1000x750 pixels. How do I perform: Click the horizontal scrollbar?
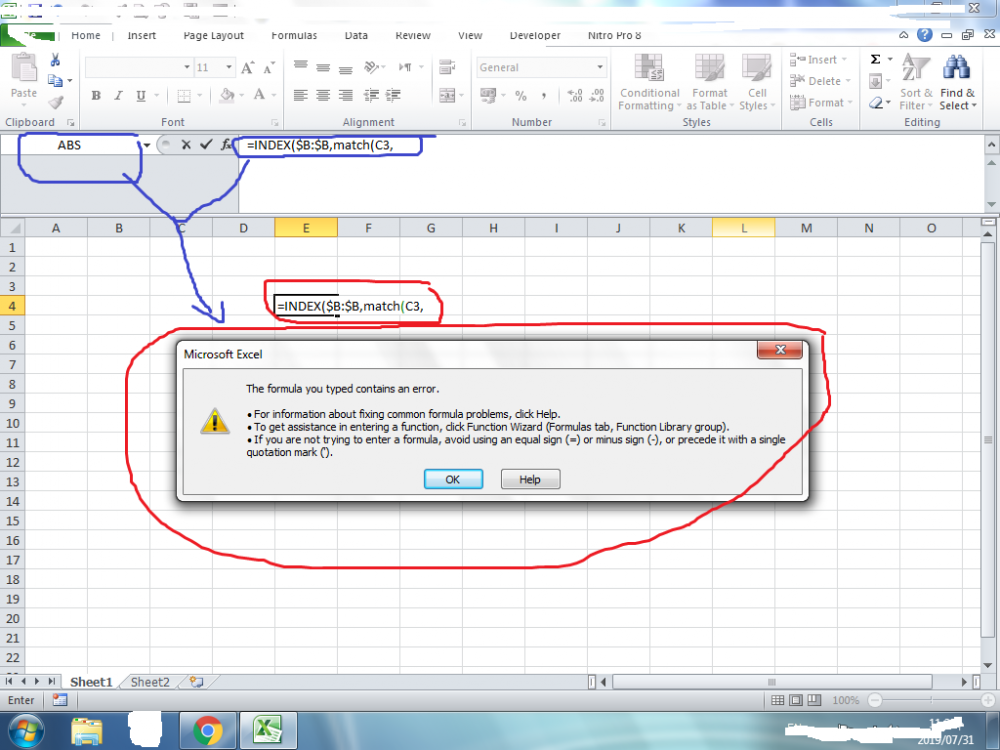point(772,682)
